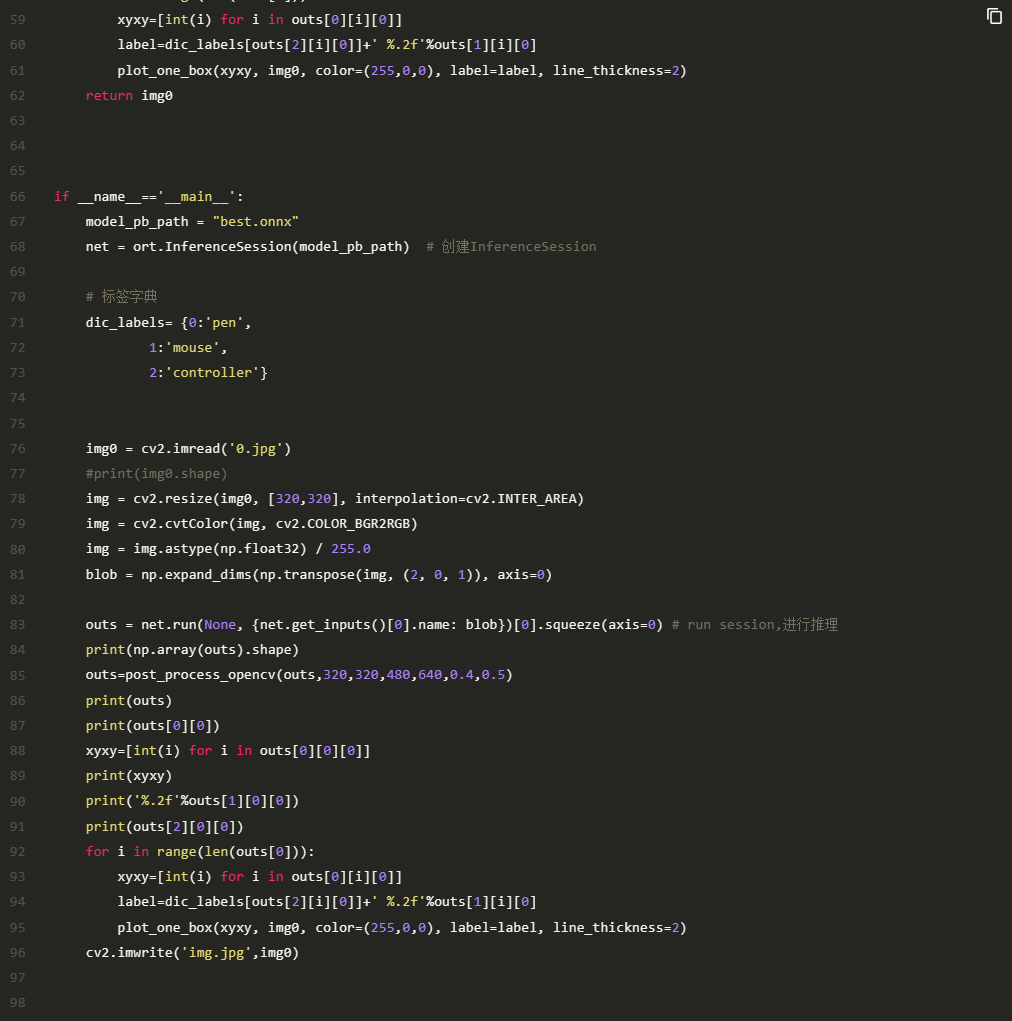This screenshot has height=1021, width=1012.
Task: Click the comment '# 标签字典'
Action: 122,297
